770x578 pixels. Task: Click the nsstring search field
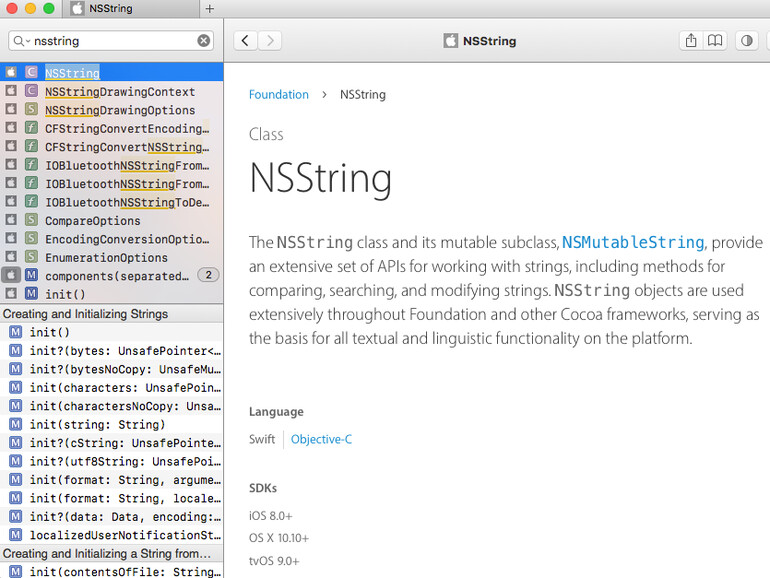coord(111,41)
